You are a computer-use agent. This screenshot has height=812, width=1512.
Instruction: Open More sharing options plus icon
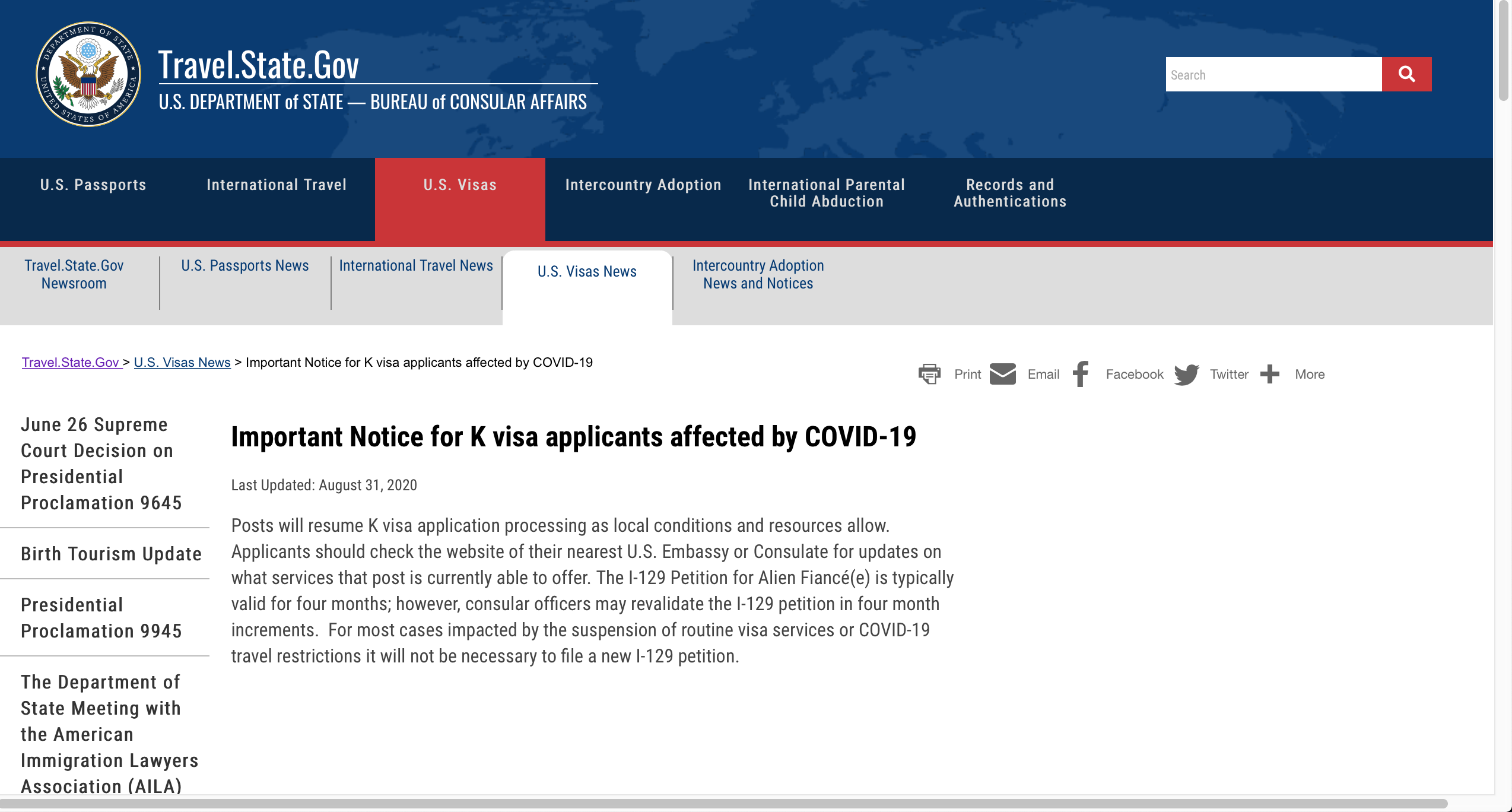[x=1269, y=374]
